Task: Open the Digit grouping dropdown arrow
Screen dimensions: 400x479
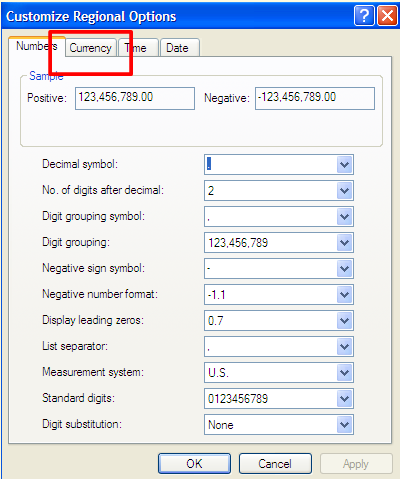Action: pos(344,243)
